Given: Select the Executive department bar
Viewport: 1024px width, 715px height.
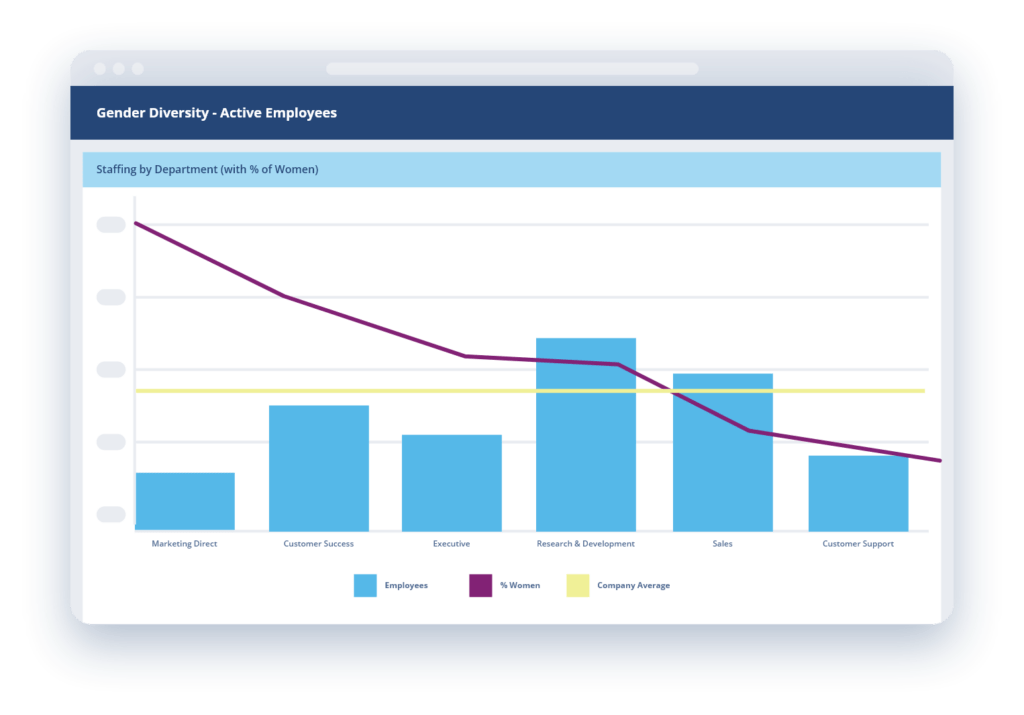Looking at the screenshot, I should click(x=452, y=483).
